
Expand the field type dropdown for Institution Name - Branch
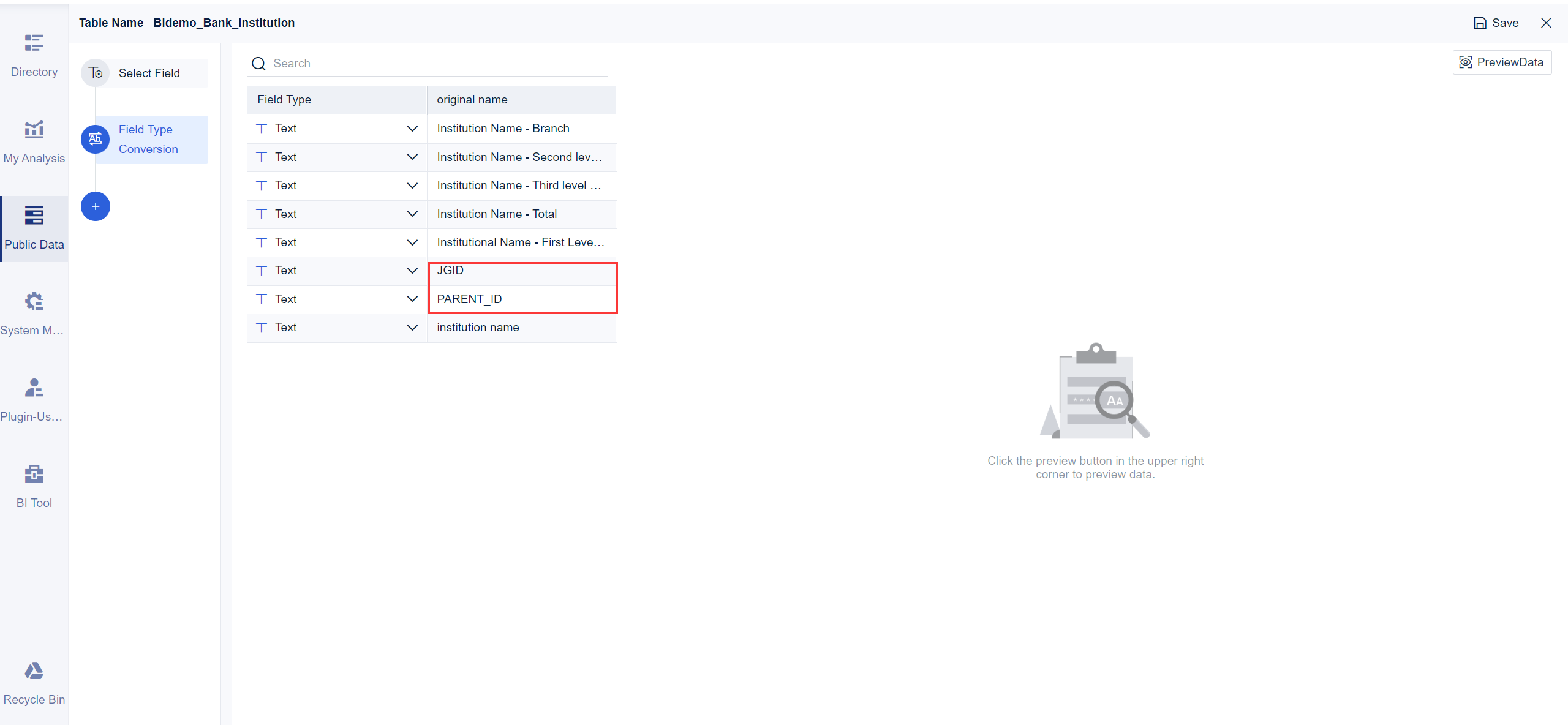(x=412, y=129)
